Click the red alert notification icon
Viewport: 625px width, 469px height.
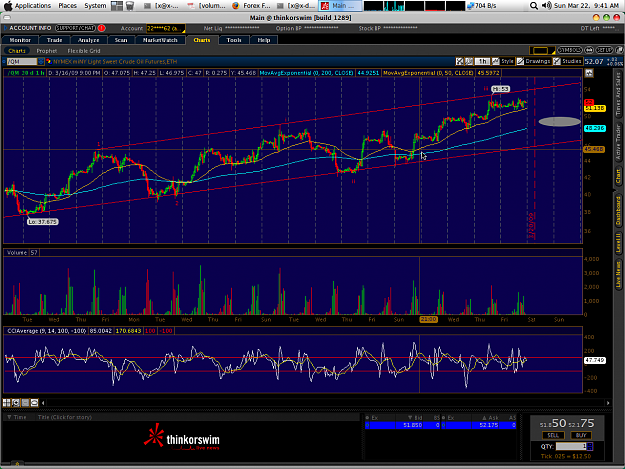[102, 28]
